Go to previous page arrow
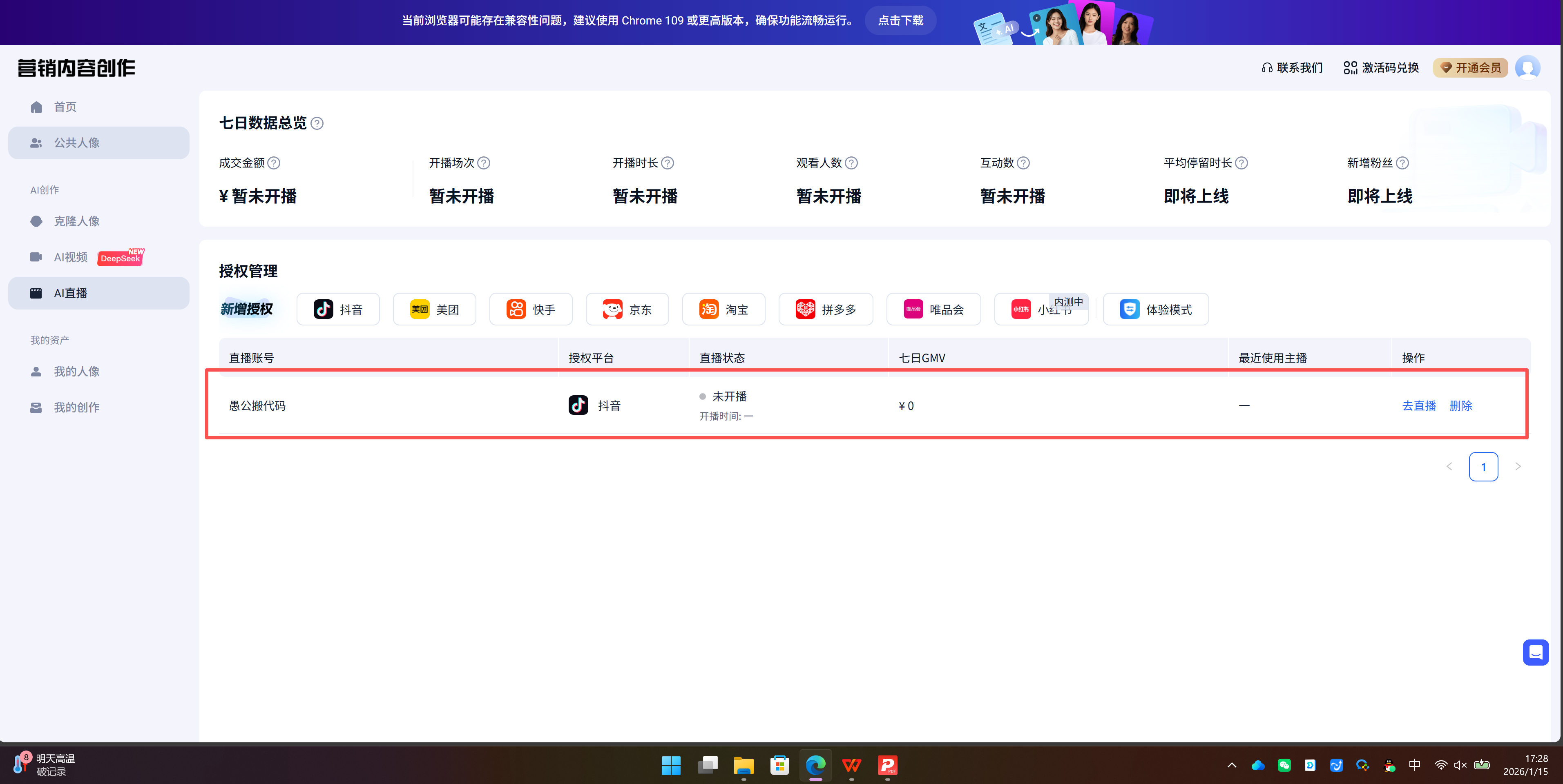The image size is (1563, 784). [1449, 466]
